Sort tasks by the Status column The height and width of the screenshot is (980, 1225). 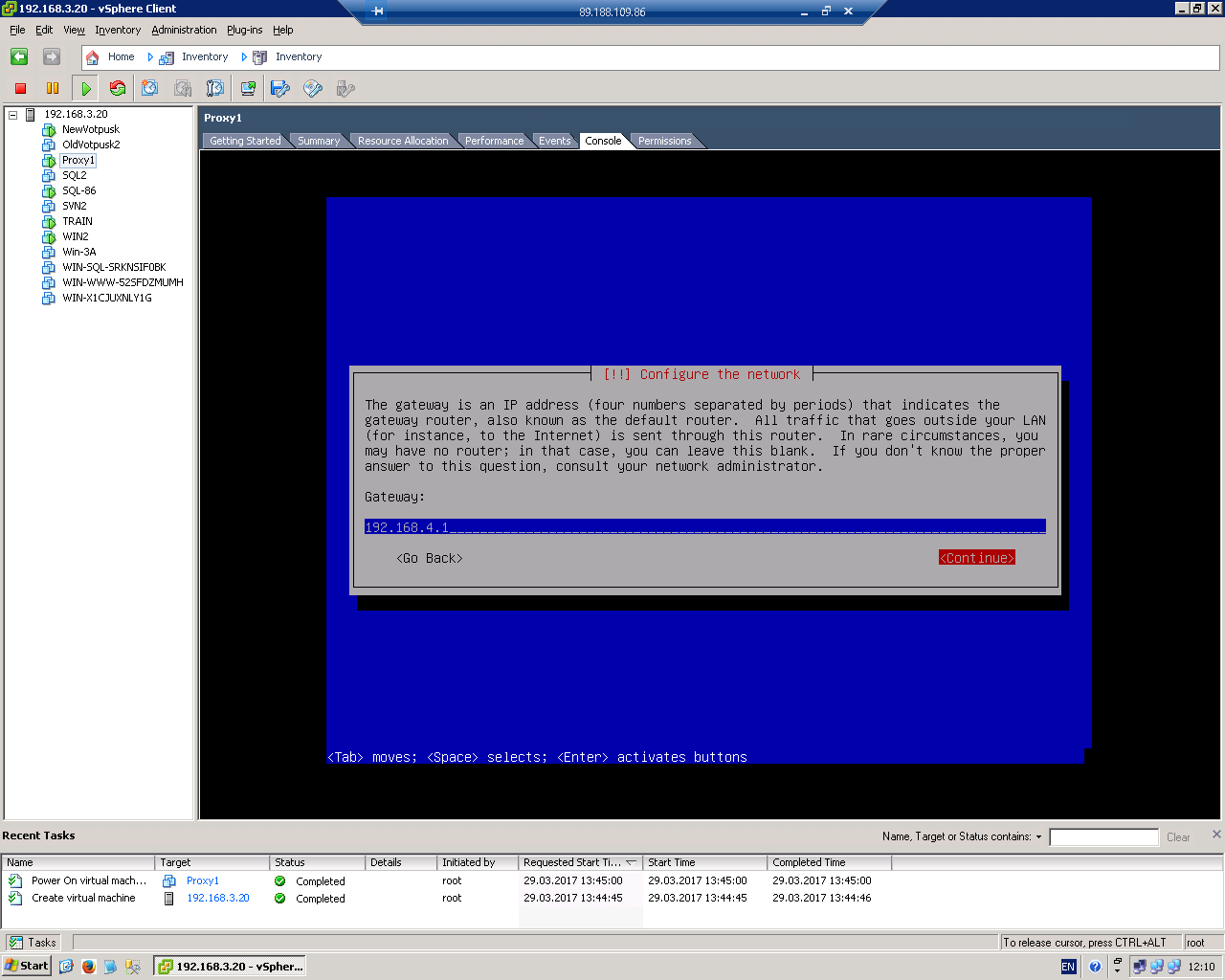coord(318,862)
